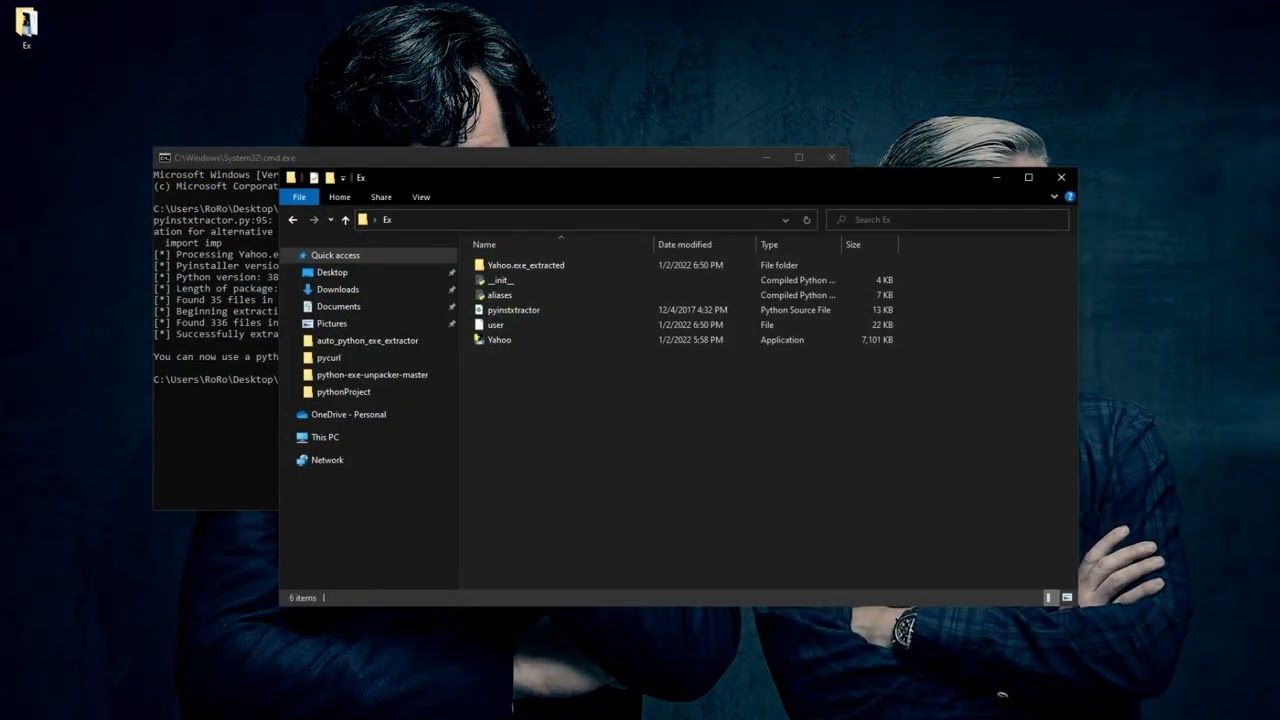This screenshot has height=720, width=1280.
Task: Refresh the Ex folder view
Action: pyautogui.click(x=807, y=220)
